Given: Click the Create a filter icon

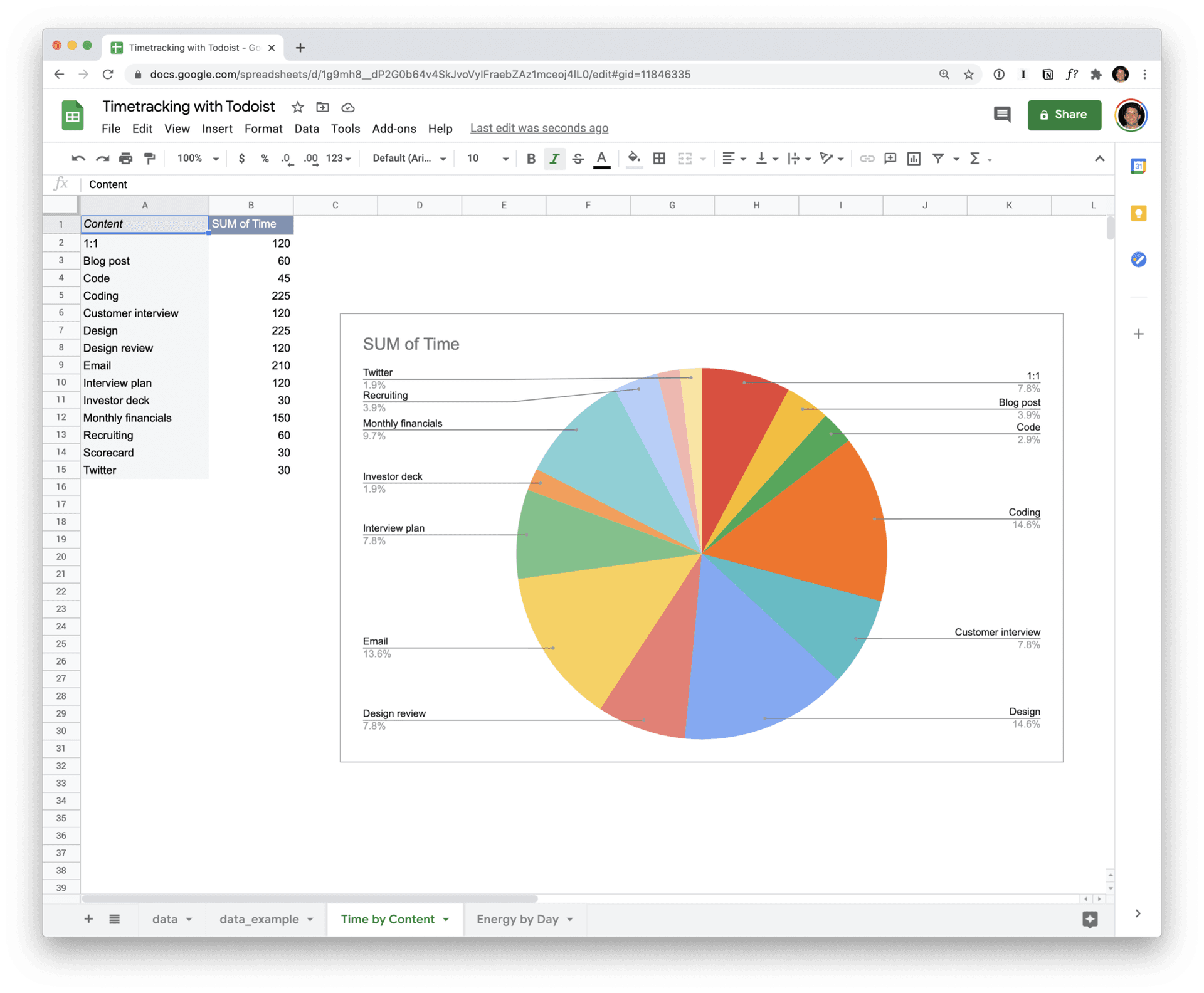Looking at the screenshot, I should [x=938, y=159].
